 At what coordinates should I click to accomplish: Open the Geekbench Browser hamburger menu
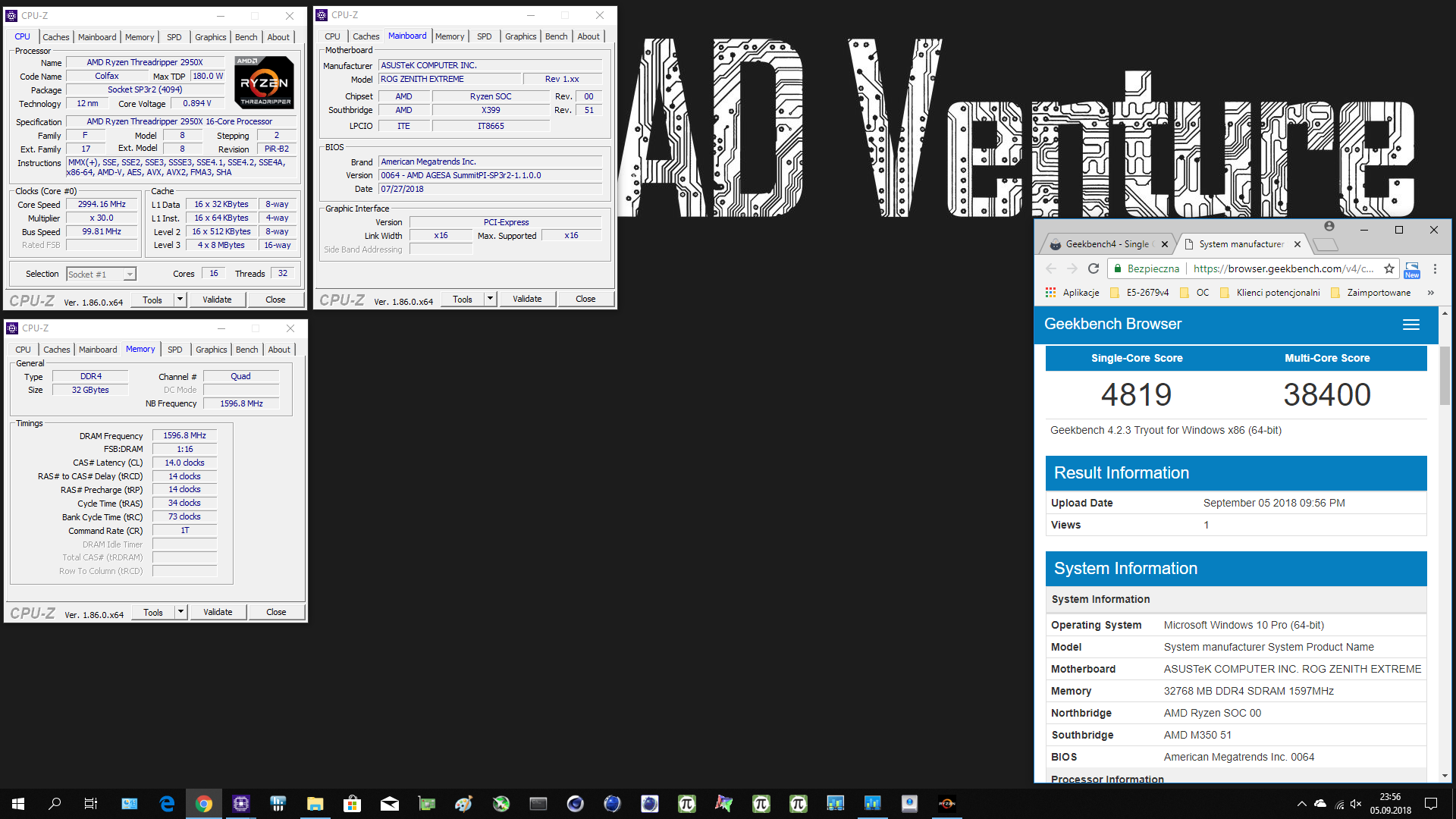1410,325
